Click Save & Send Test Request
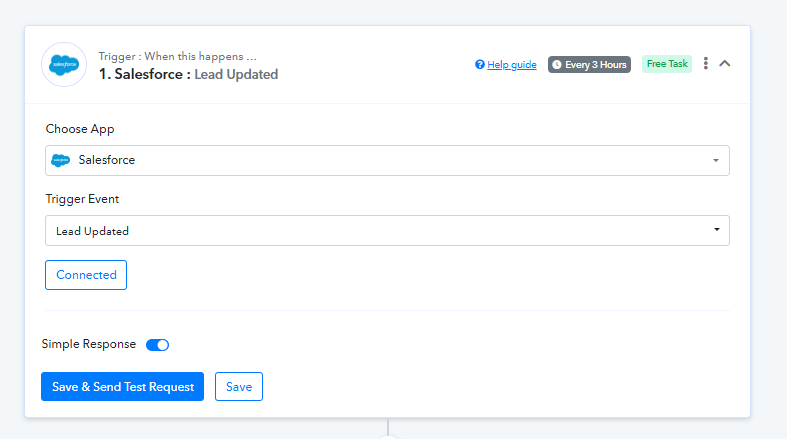 click(122, 387)
